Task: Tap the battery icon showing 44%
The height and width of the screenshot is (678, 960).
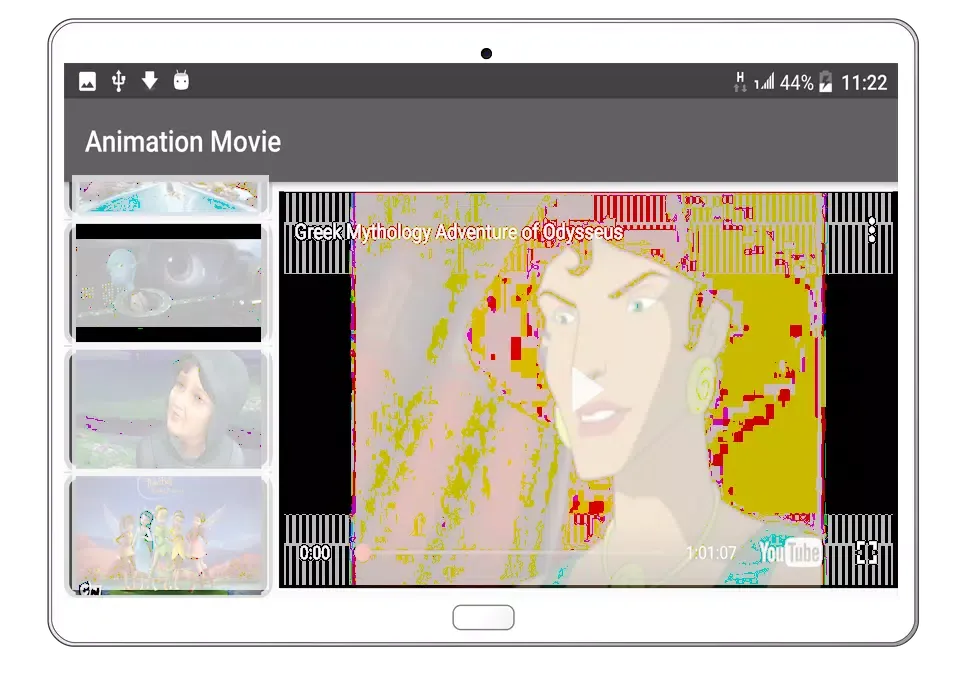Action: pyautogui.click(x=825, y=83)
